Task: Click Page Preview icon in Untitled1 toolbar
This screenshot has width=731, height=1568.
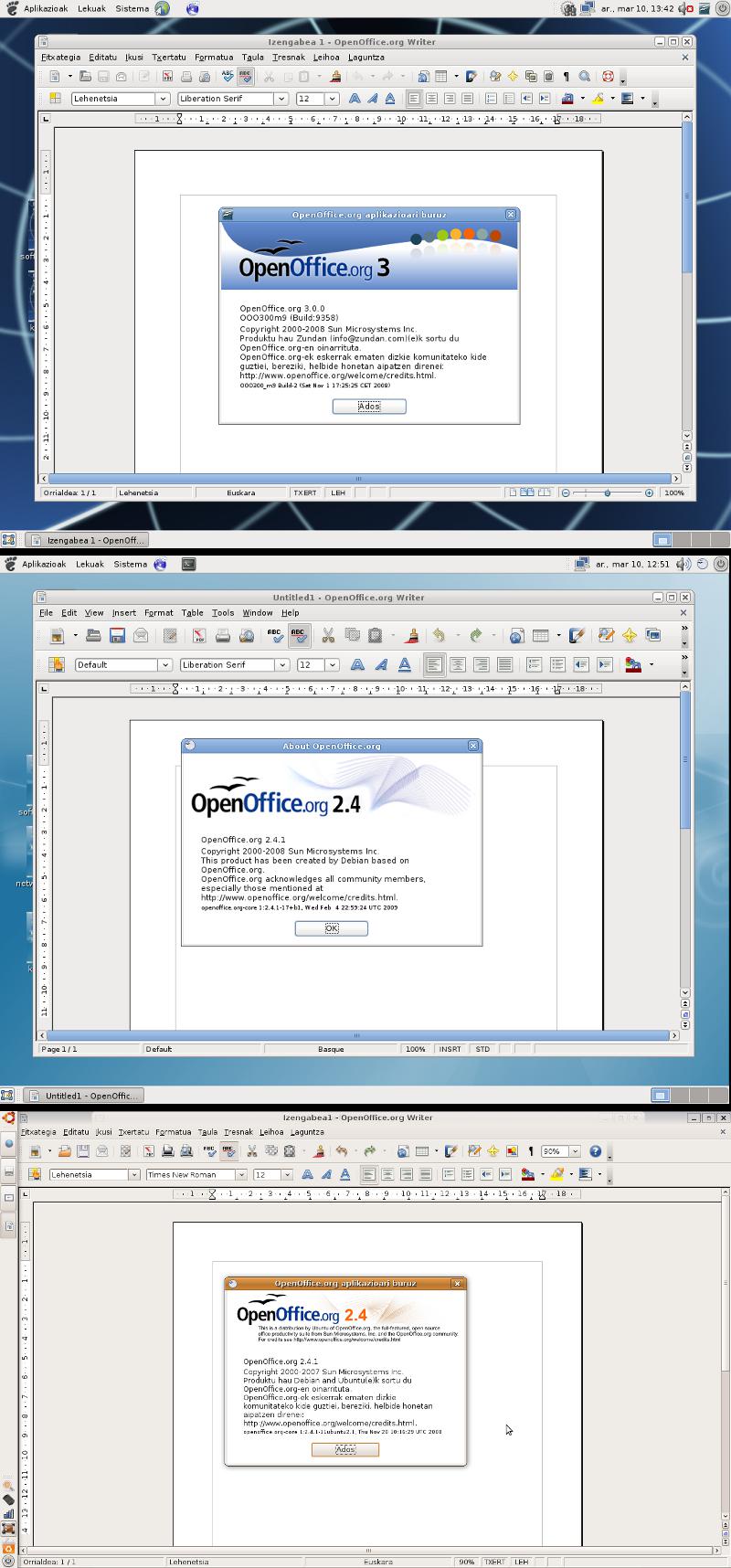Action: point(246,635)
